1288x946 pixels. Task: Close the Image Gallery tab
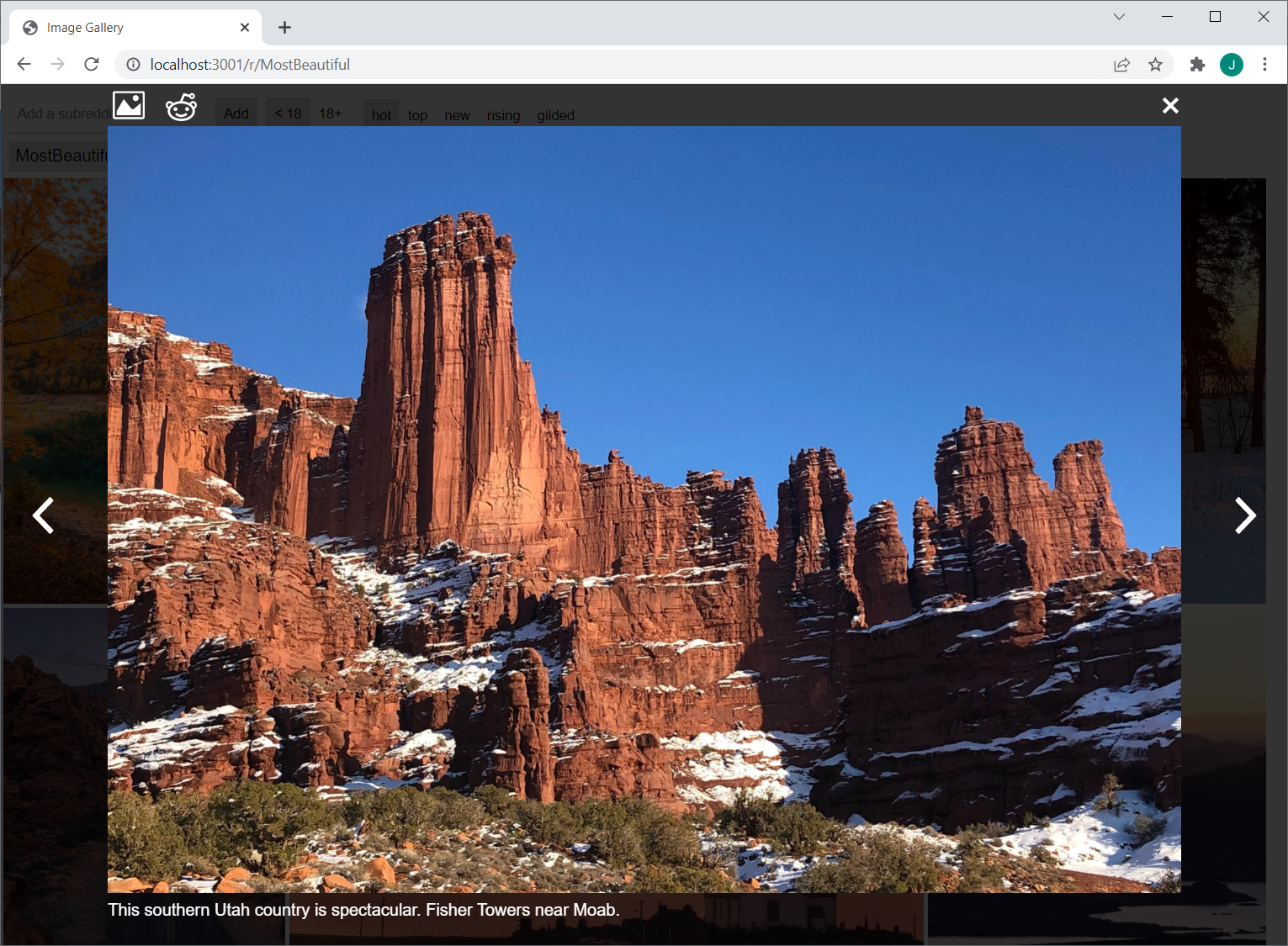(x=245, y=28)
